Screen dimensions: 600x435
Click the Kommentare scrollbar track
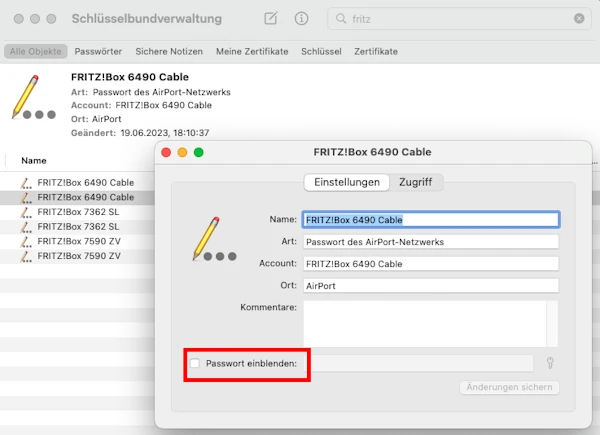[553, 324]
